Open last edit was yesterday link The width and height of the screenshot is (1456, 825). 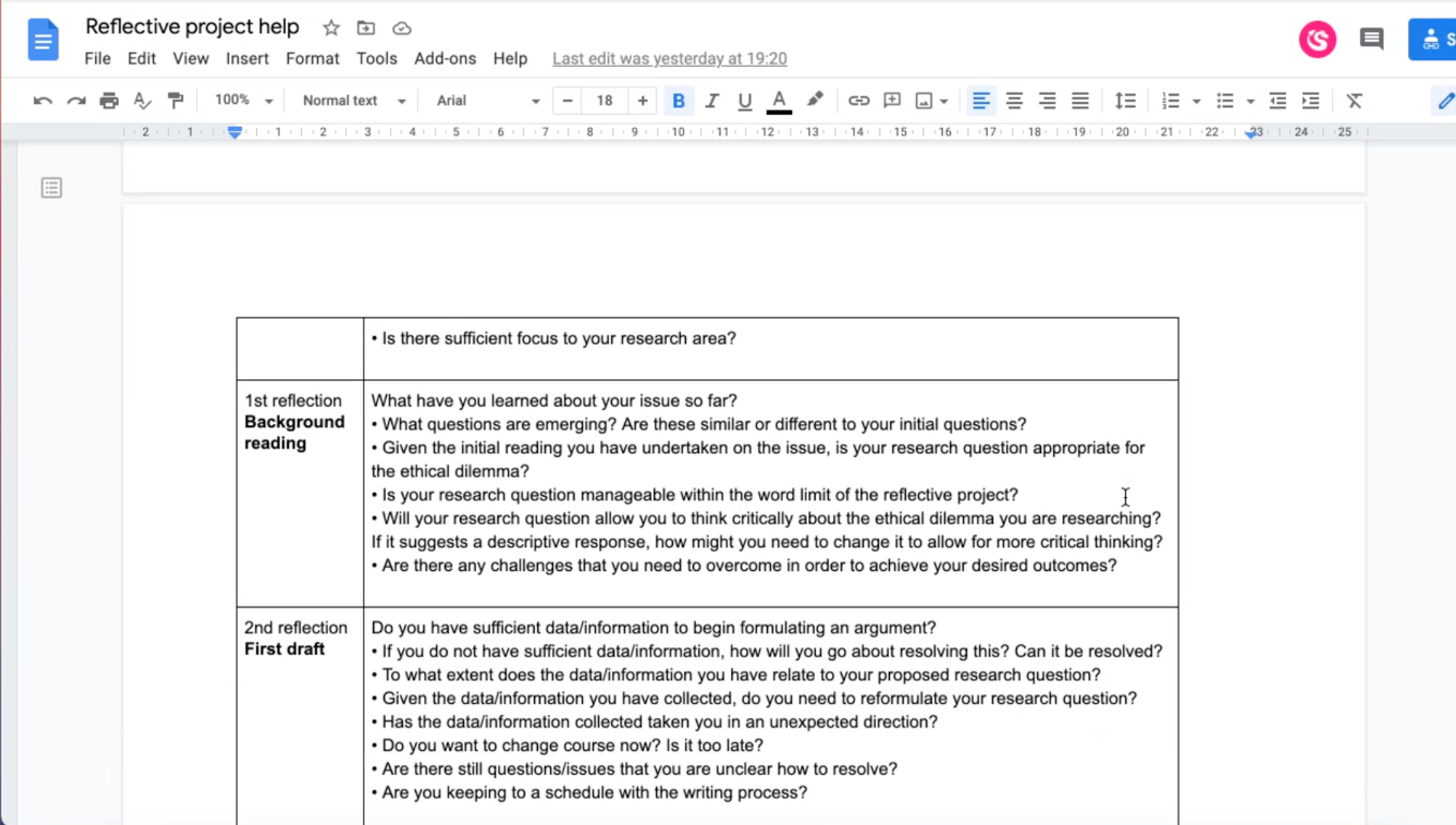tap(669, 58)
